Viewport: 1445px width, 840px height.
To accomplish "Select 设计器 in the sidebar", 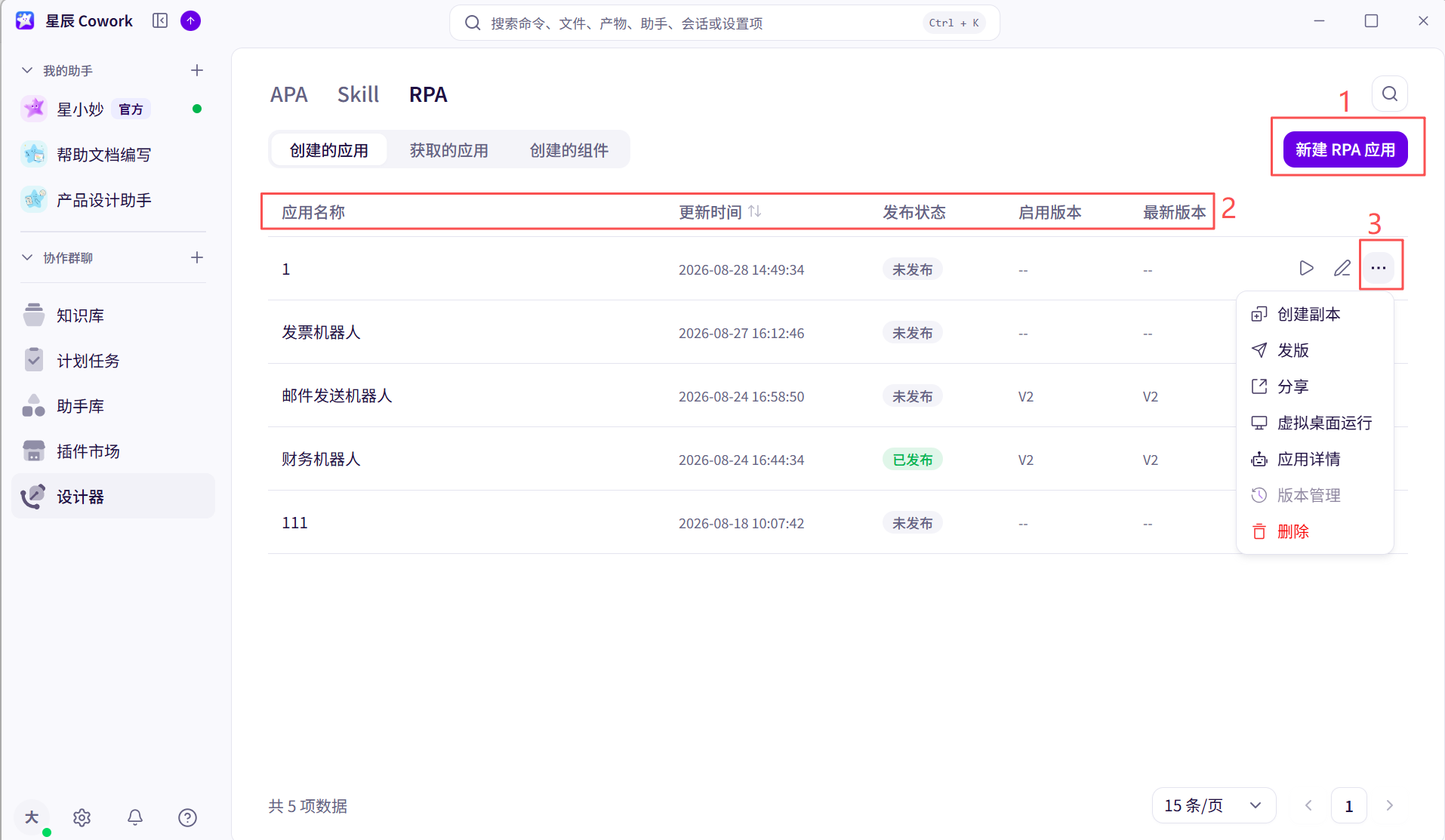I will tap(113, 497).
